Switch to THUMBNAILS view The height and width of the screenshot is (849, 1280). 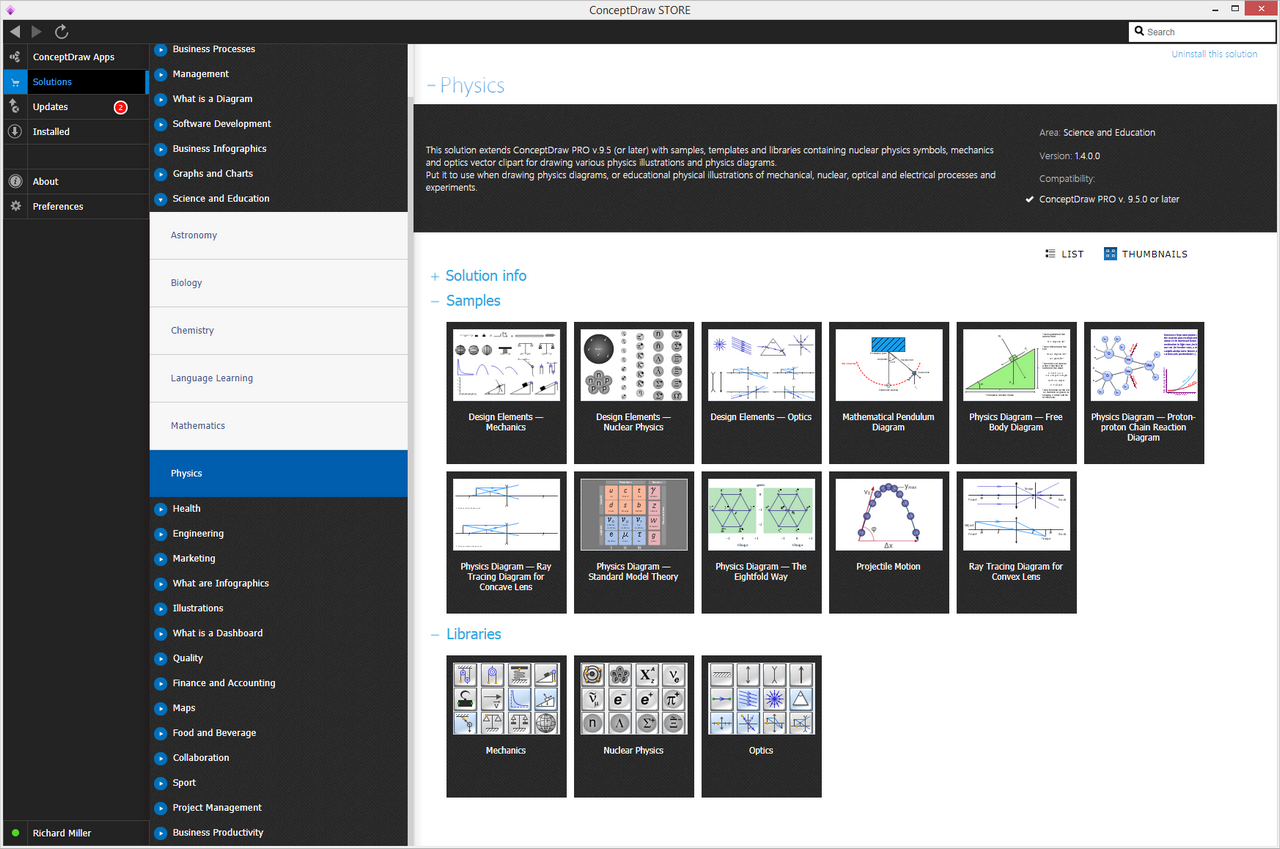pos(1146,254)
